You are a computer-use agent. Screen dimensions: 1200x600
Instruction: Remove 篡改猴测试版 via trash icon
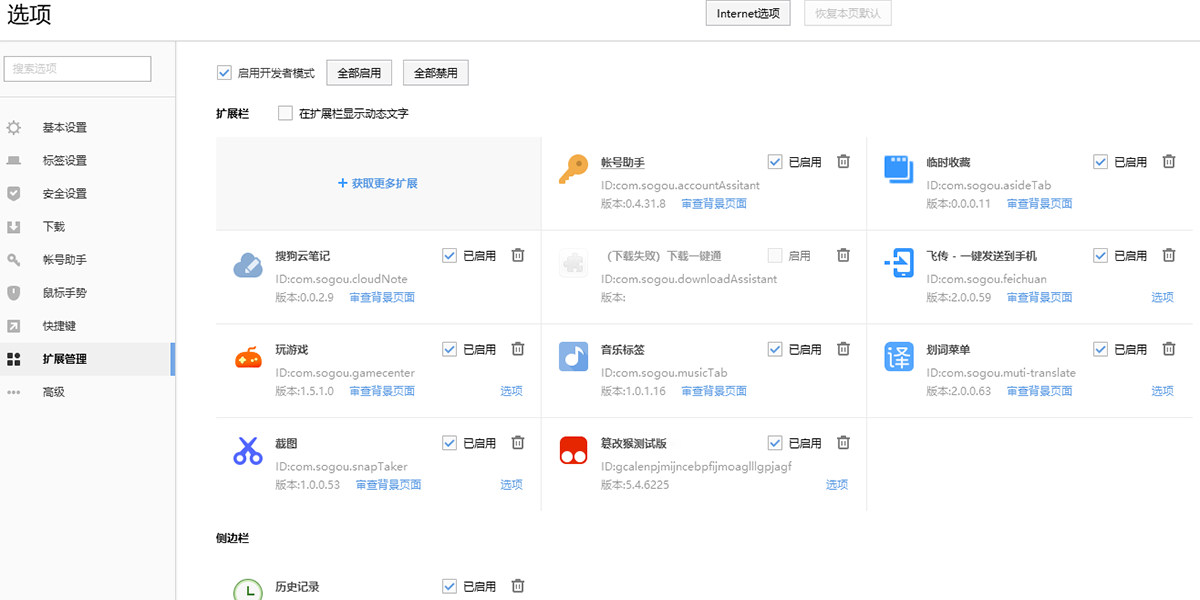843,443
